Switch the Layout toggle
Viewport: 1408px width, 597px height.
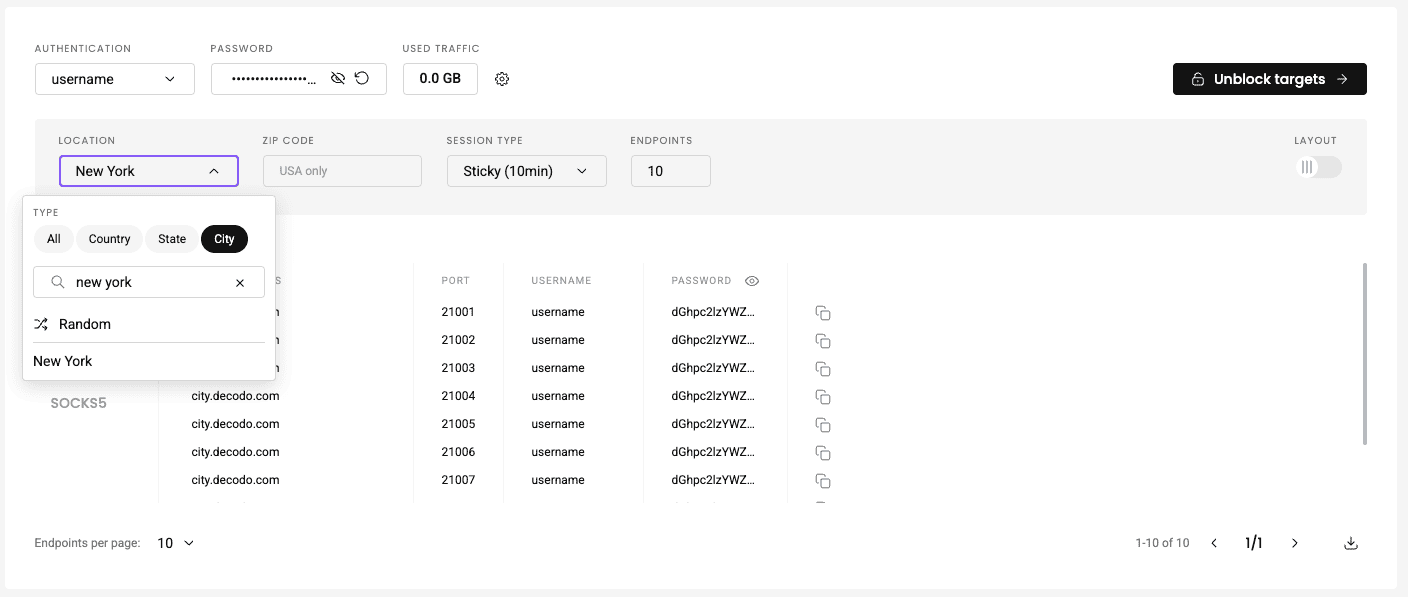point(1319,167)
